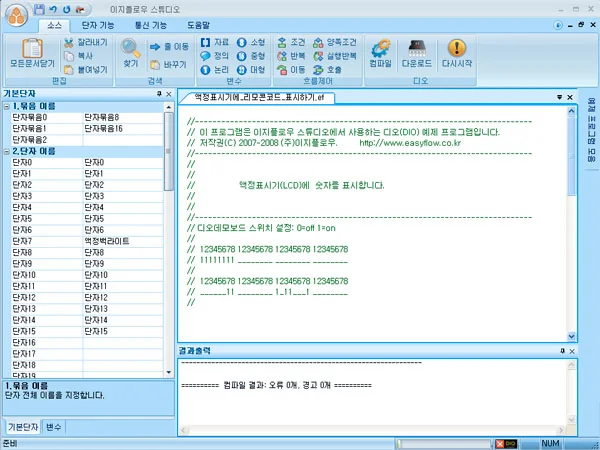Click the 다운로드 chip icon
This screenshot has width=600, height=450.
[417, 49]
